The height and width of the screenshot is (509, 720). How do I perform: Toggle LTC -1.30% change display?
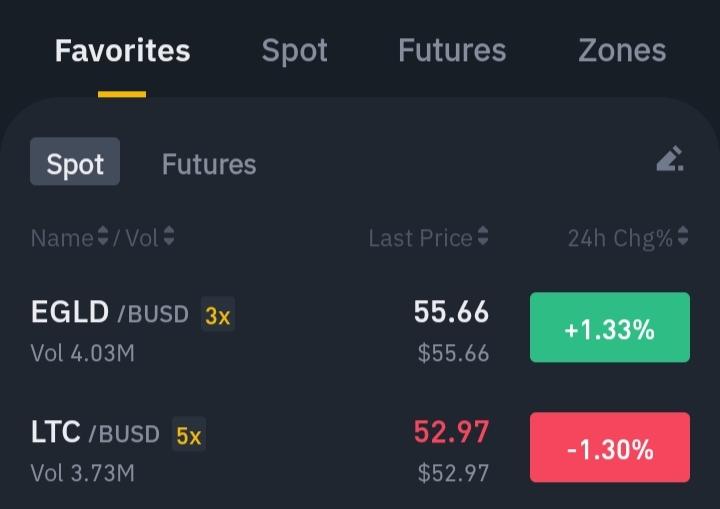click(610, 447)
